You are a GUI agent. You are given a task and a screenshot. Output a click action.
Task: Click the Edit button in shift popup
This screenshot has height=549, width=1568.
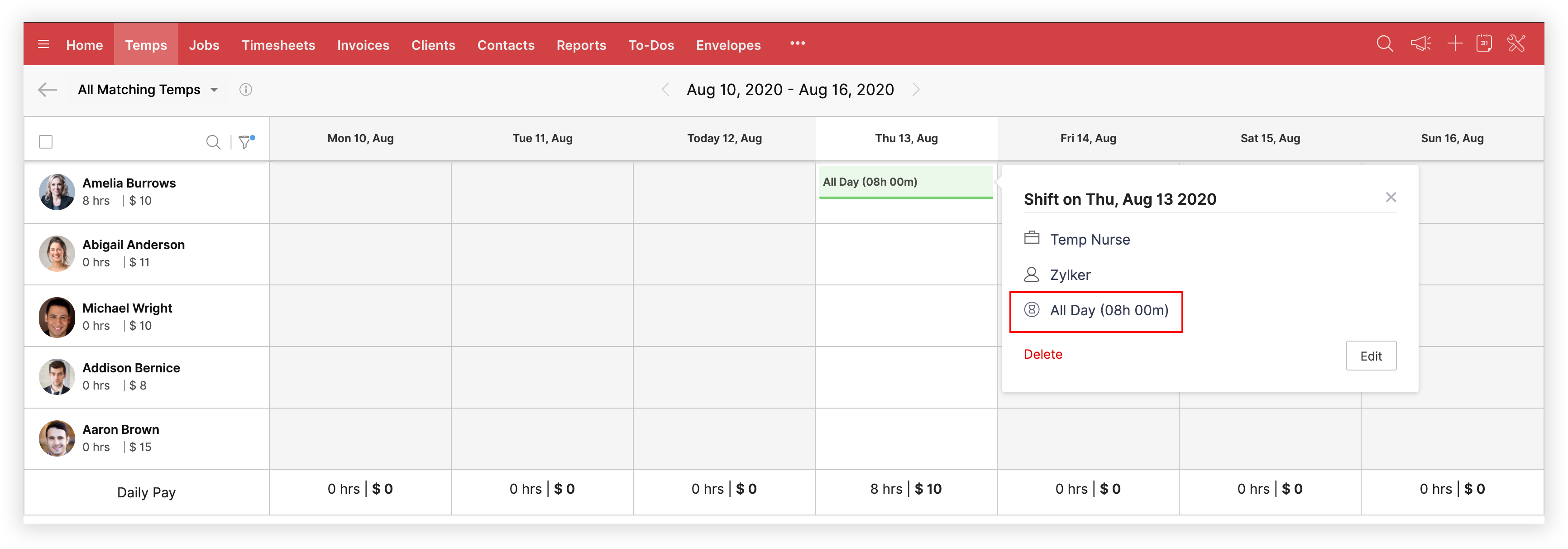(1371, 356)
